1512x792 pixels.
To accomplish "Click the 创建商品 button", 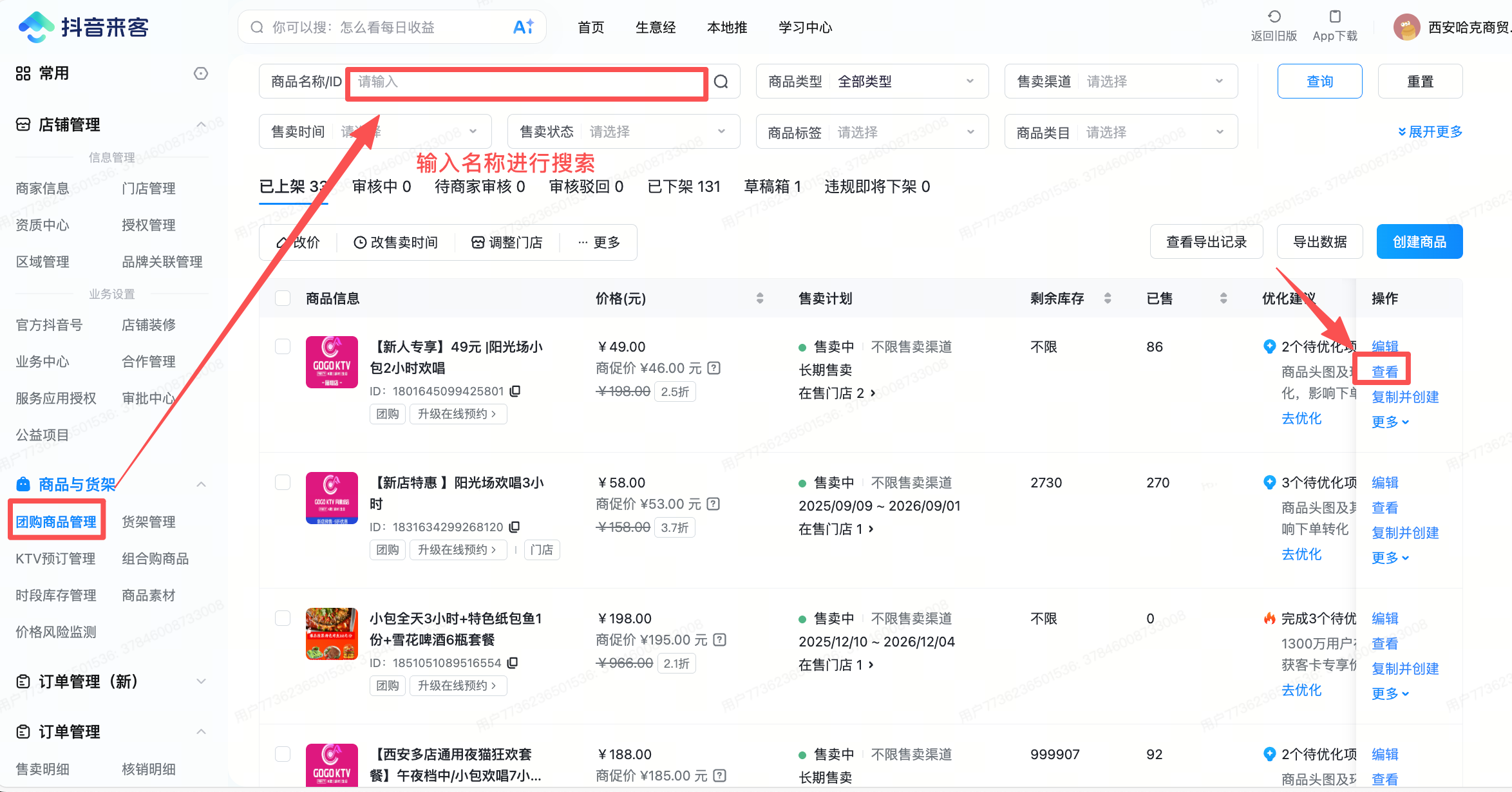I will click(x=1419, y=241).
